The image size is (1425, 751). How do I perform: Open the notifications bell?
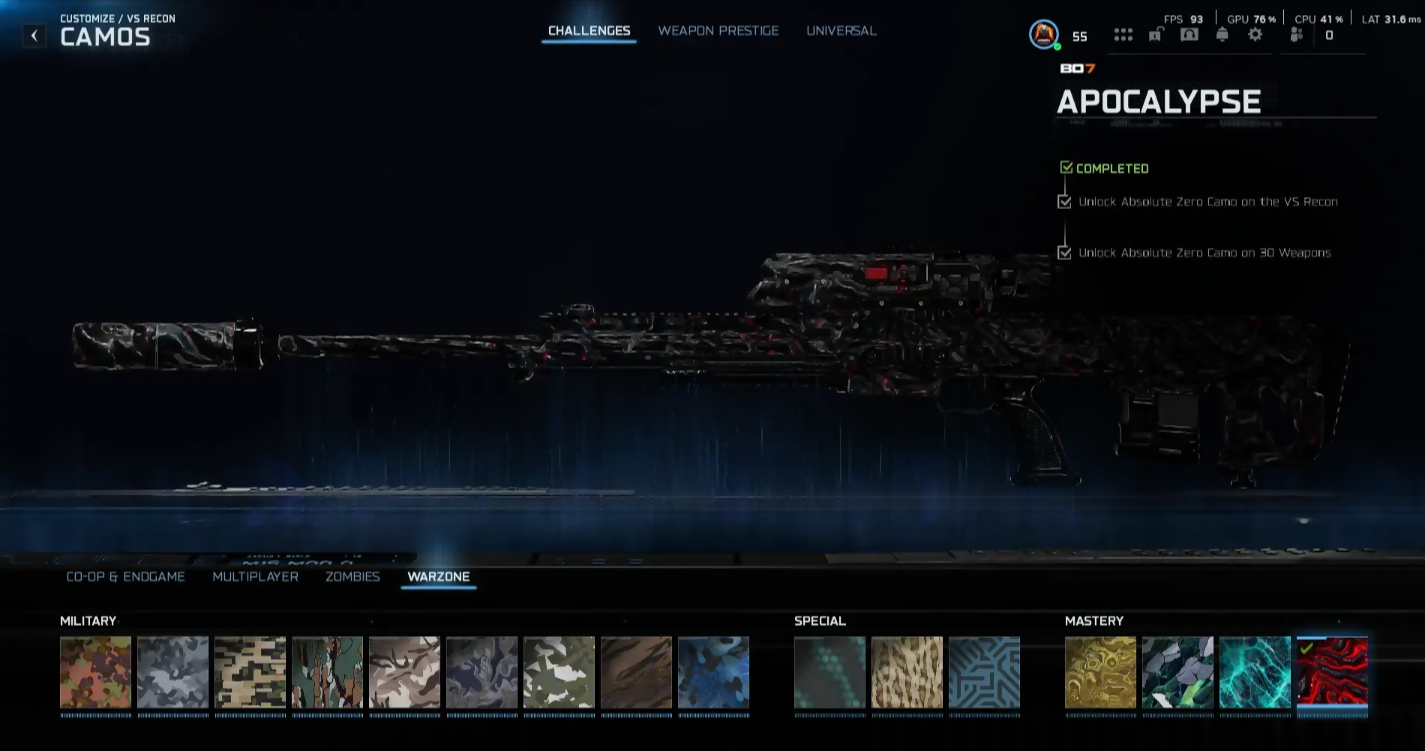coord(1222,35)
